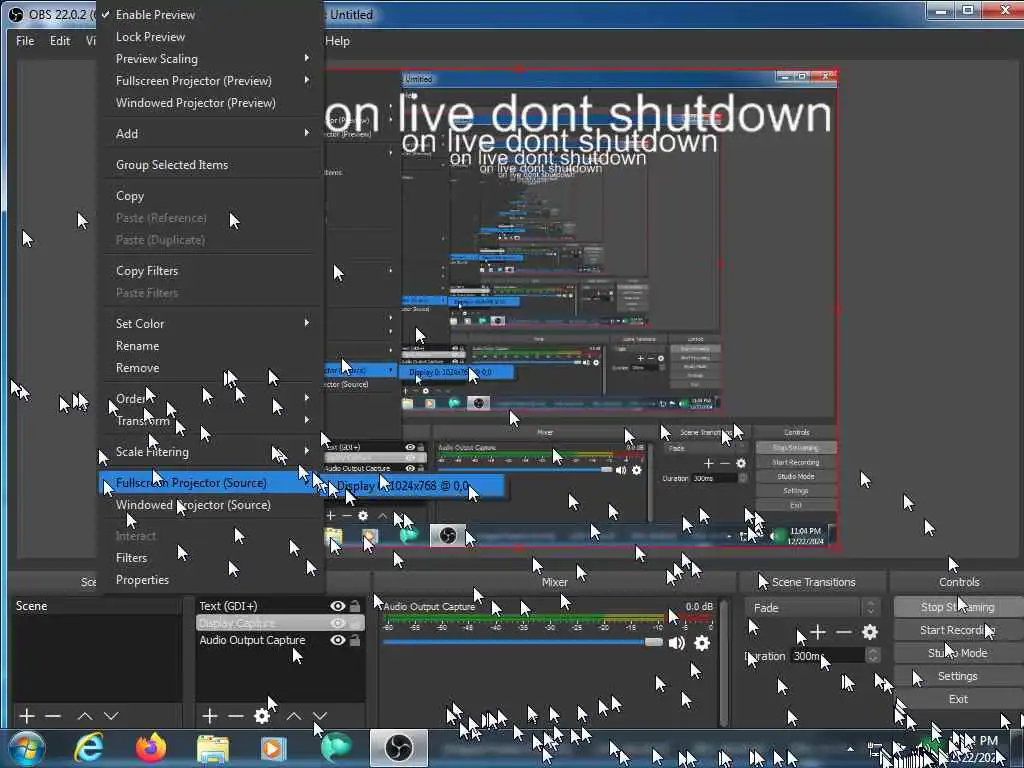Image resolution: width=1024 pixels, height=768 pixels.
Task: Toggle visibility of Display Capture source
Action: click(x=338, y=623)
